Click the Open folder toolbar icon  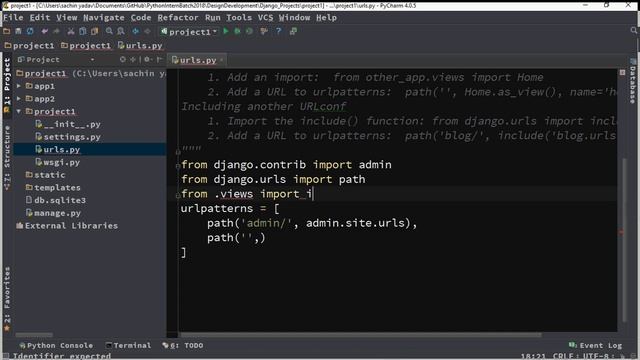(7, 31)
